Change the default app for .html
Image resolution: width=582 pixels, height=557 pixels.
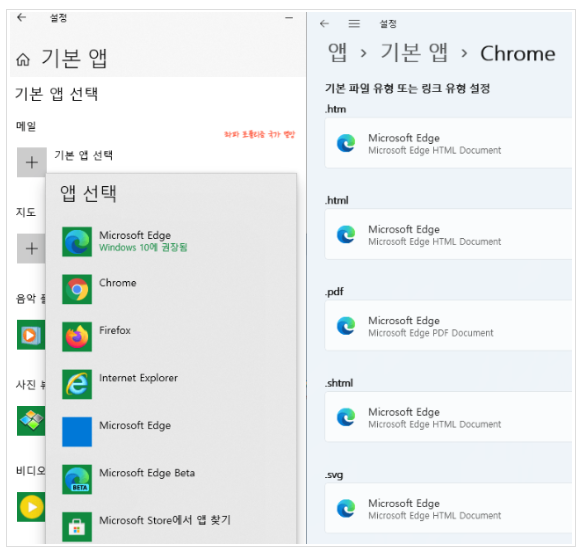[x=448, y=235]
